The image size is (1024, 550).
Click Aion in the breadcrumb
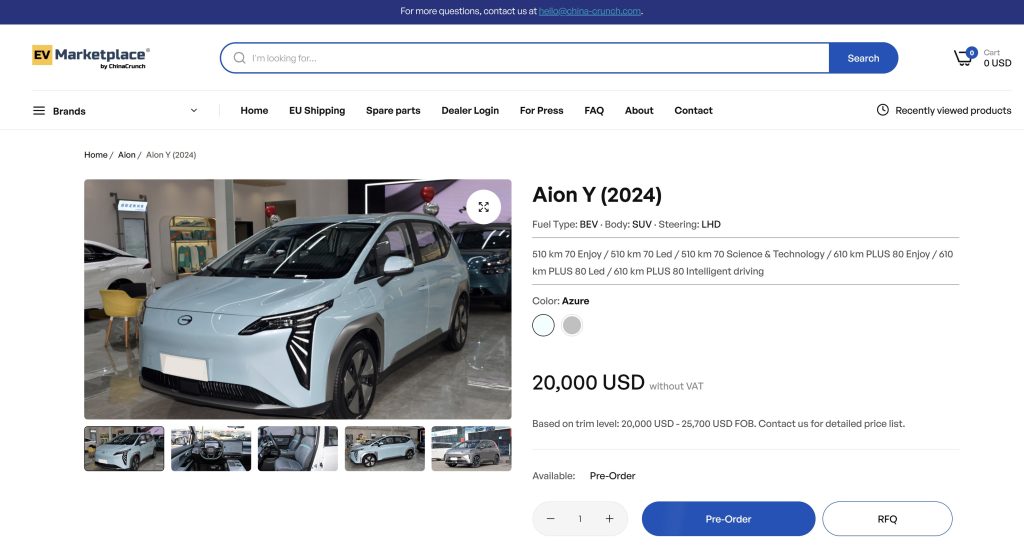[x=127, y=155]
